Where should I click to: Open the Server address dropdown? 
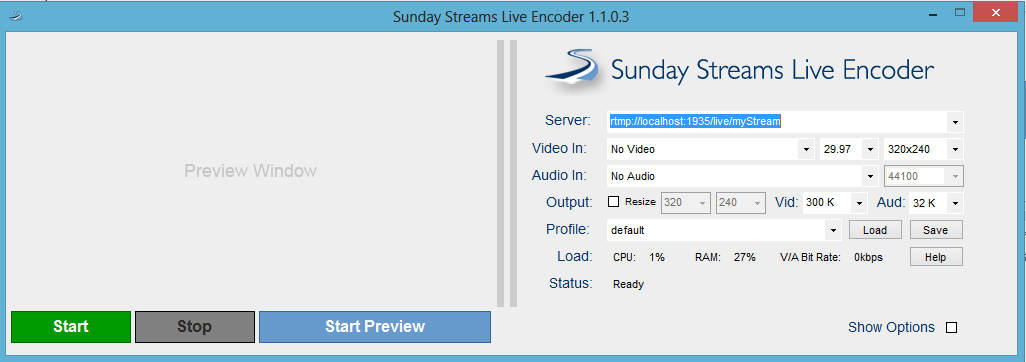(955, 122)
